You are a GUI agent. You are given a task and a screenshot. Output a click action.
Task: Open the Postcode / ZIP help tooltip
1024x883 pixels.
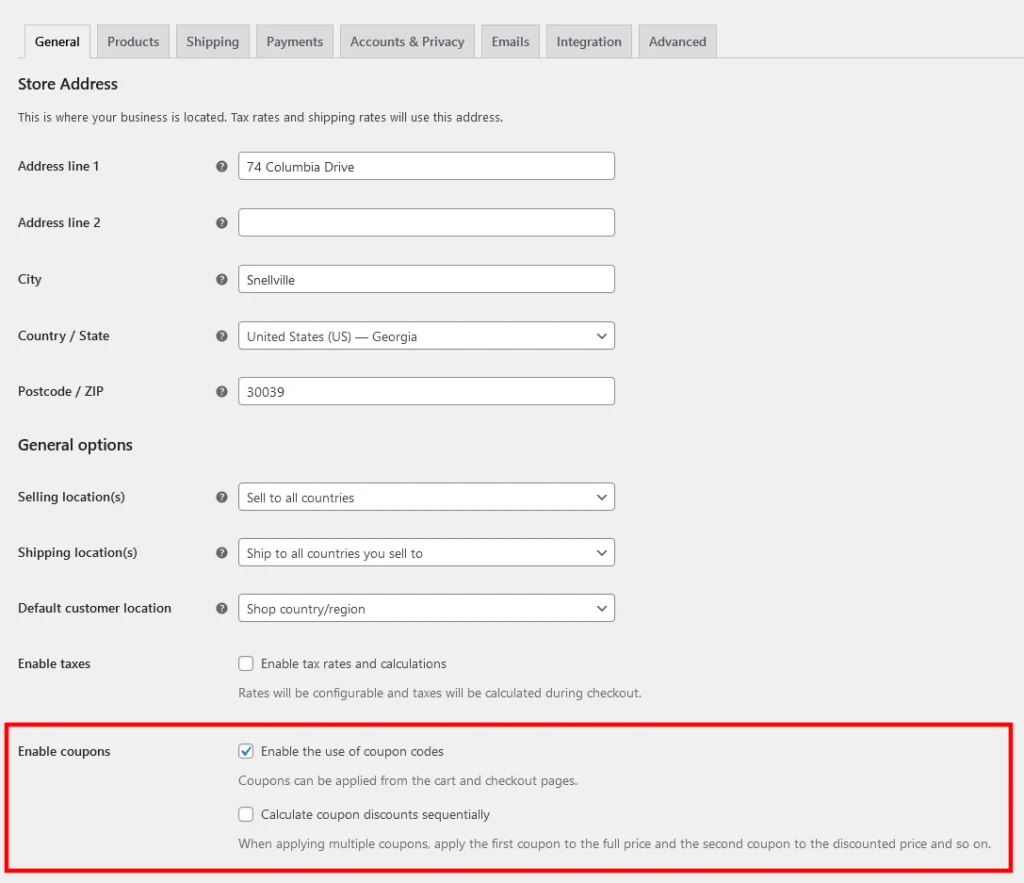(222, 391)
